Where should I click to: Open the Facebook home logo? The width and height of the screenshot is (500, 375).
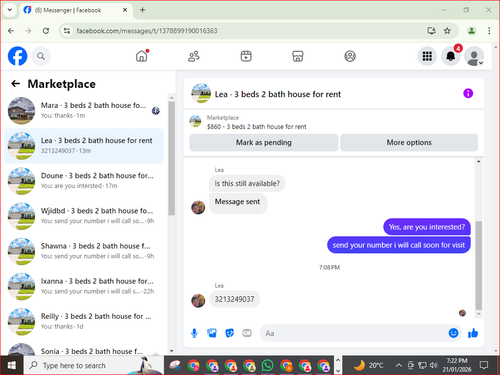(x=17, y=56)
